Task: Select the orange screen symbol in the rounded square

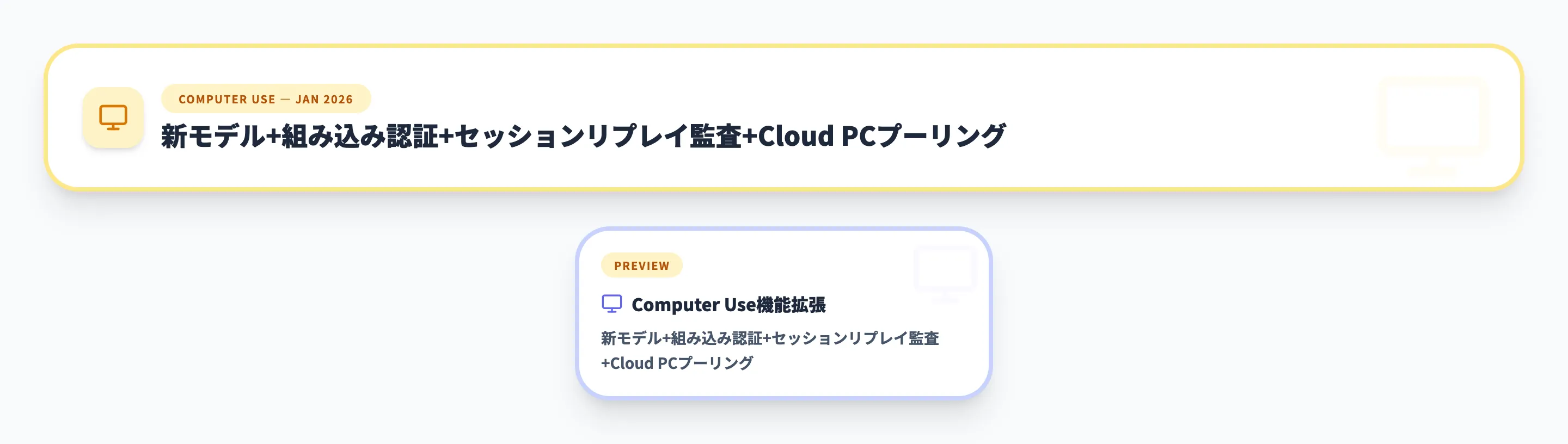Action: pos(113,118)
